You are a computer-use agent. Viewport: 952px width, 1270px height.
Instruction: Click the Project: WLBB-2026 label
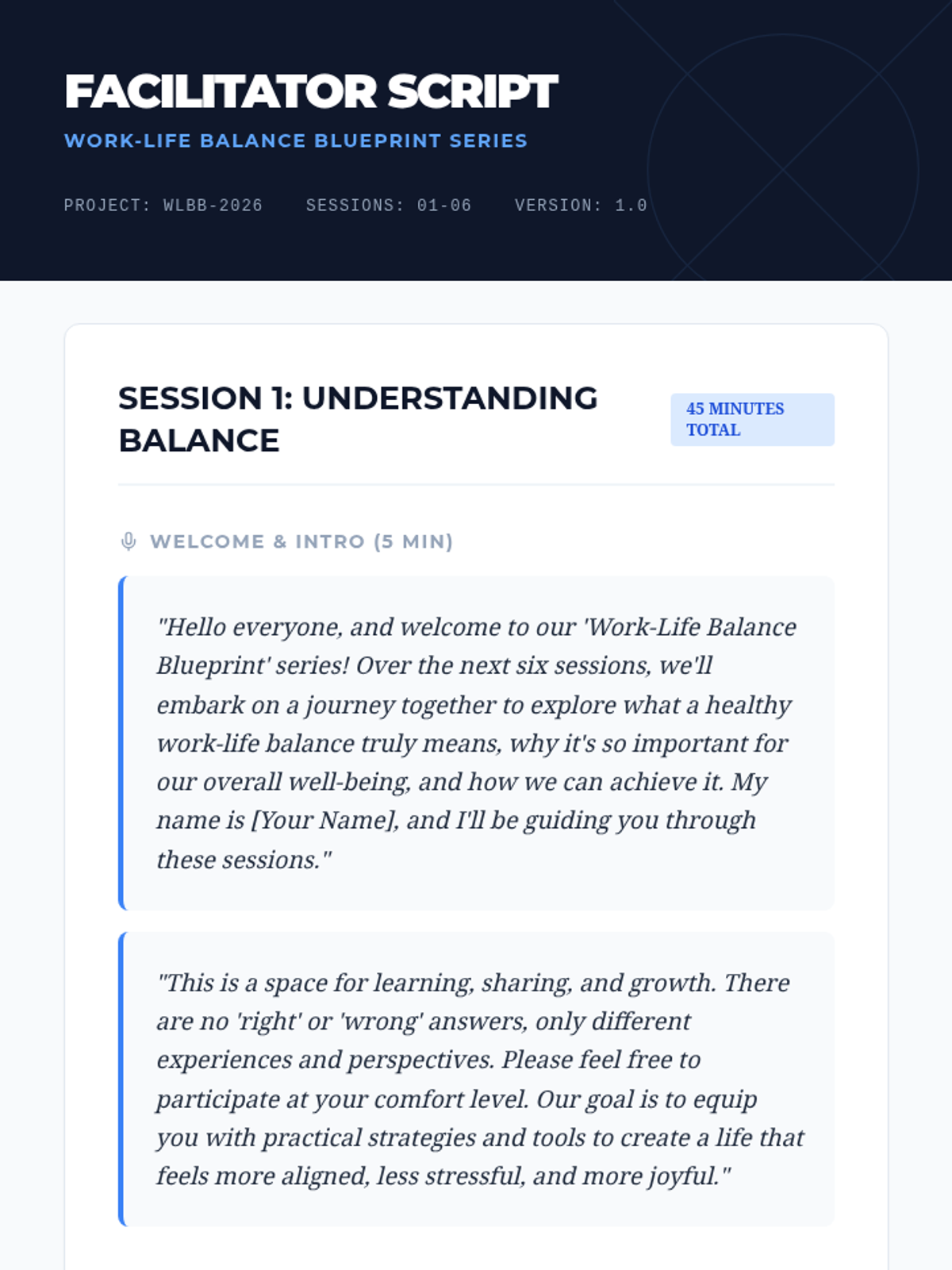163,206
